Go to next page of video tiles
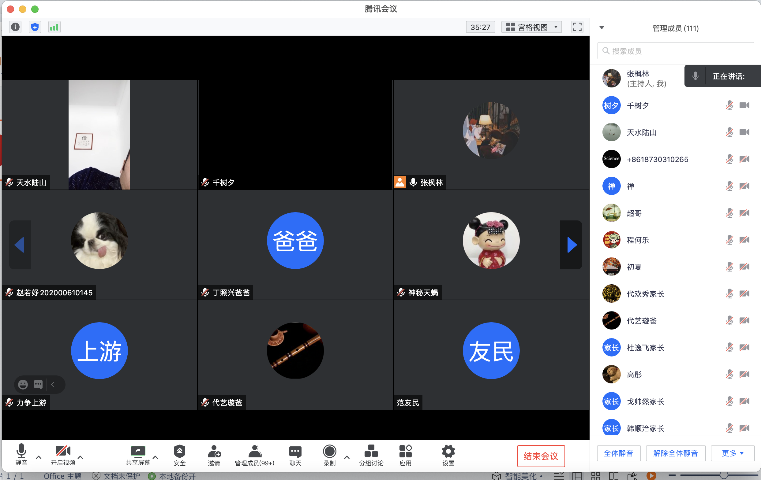This screenshot has height=480, width=761. click(x=571, y=244)
